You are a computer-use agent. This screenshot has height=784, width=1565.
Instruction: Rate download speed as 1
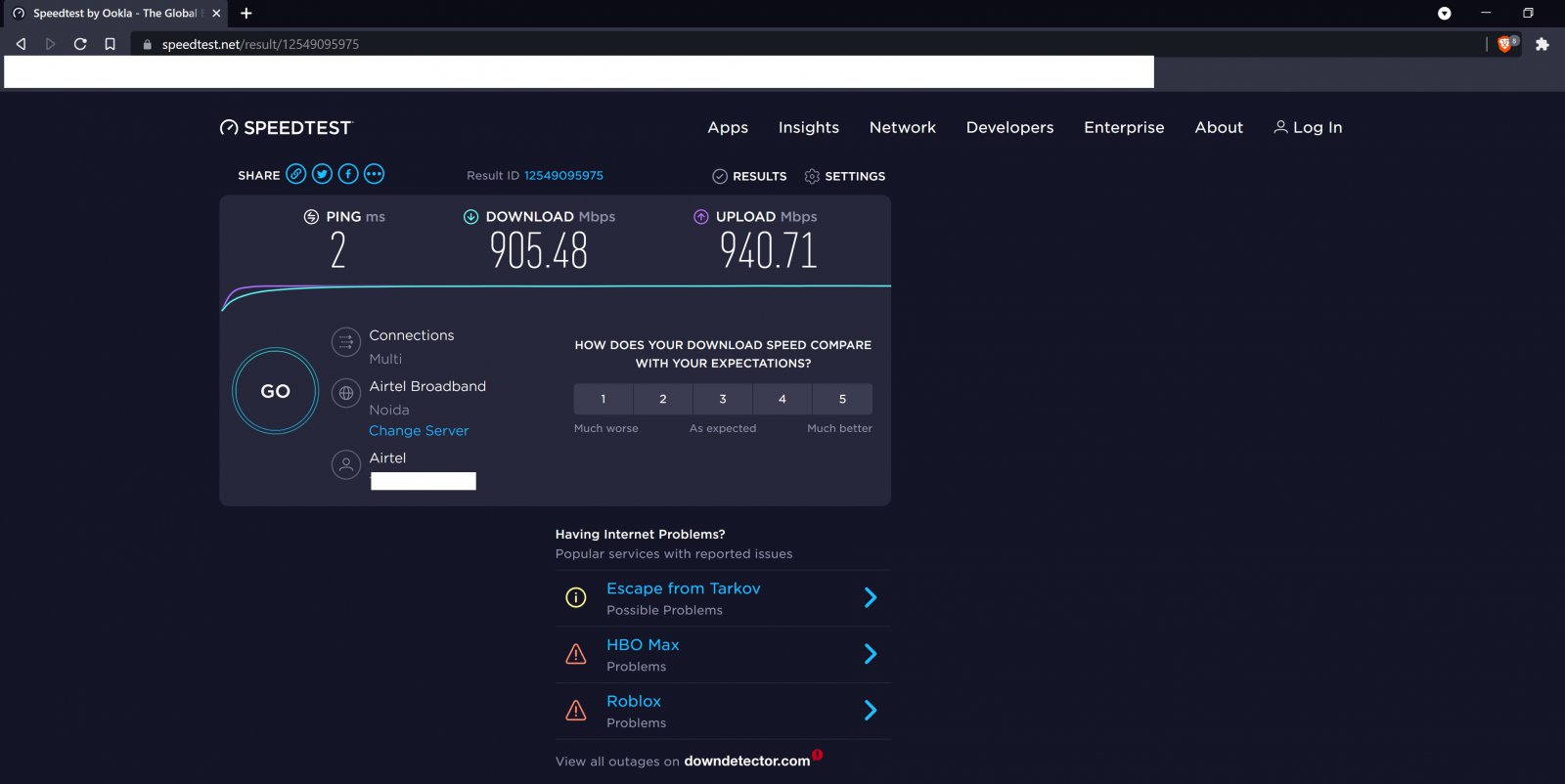[x=604, y=399]
